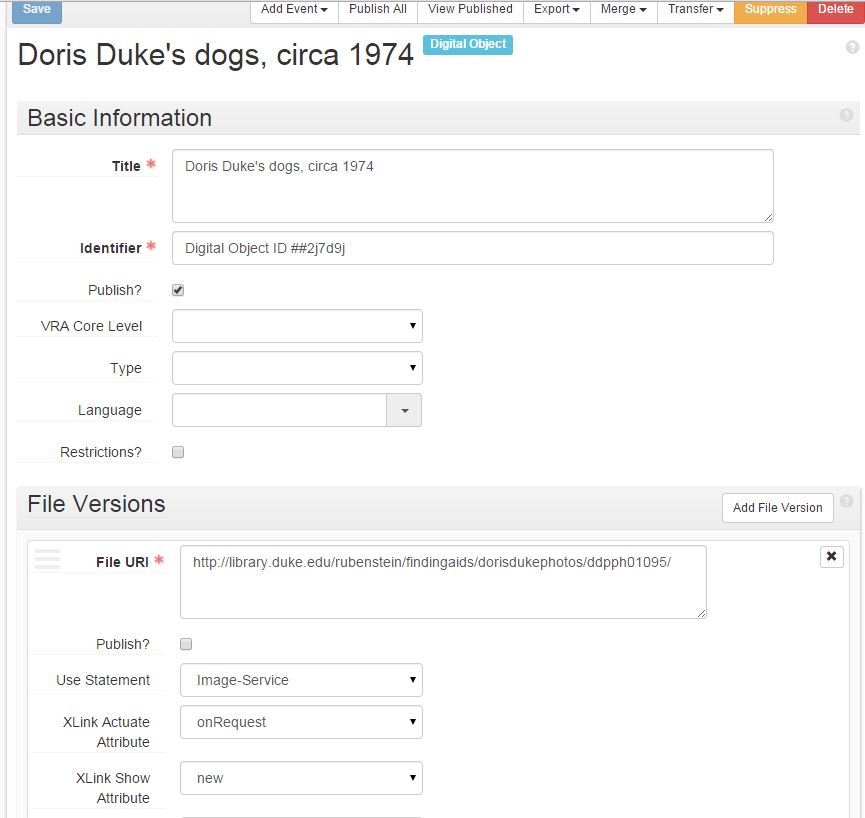This screenshot has height=818, width=865.
Task: Expand the Use Statement Image-Service dropdown
Action: click(301, 680)
